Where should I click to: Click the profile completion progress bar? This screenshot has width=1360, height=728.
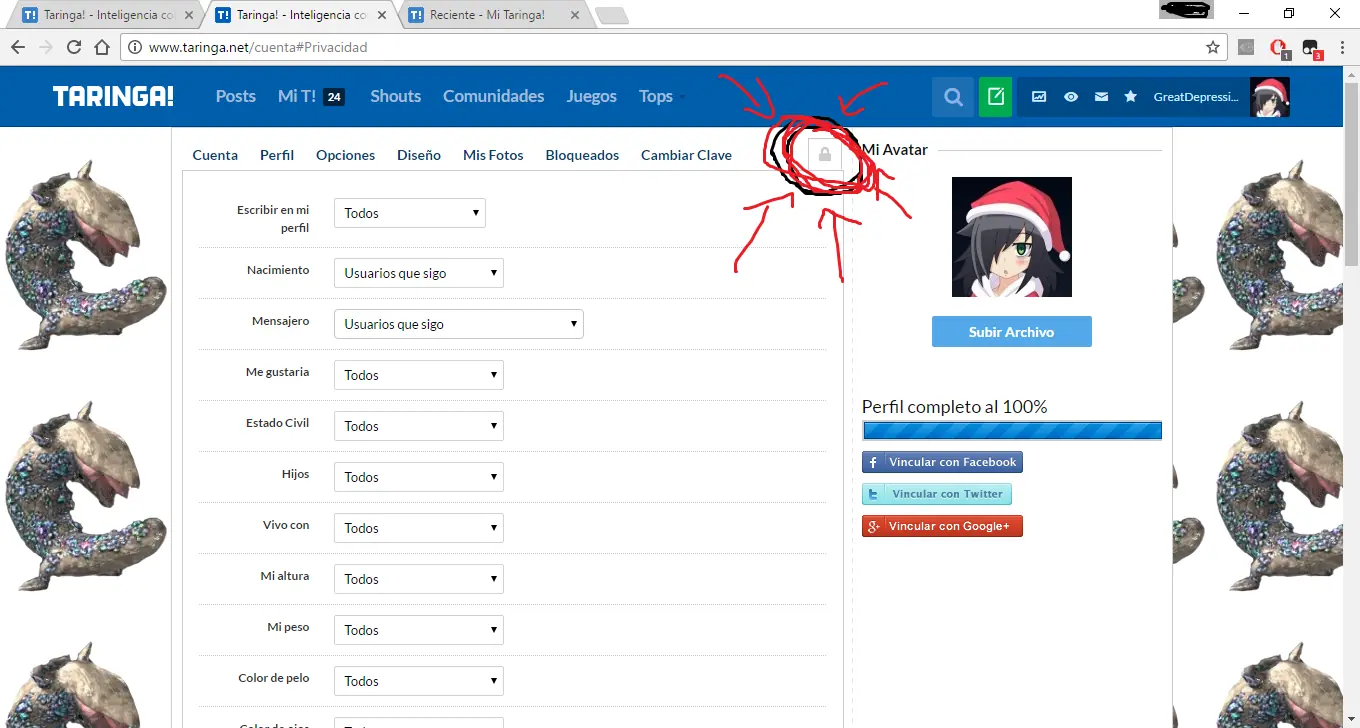[x=1012, y=431]
